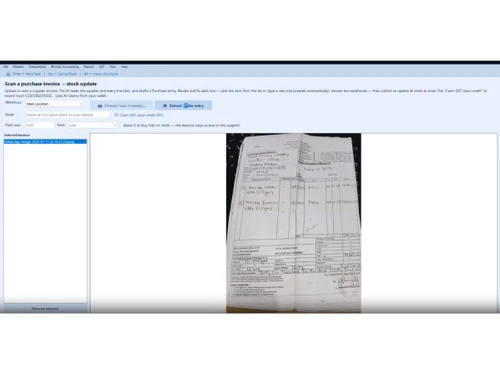Image resolution: width=500 pixels, height=375 pixels.
Task: Open the File menu
Action: [6, 67]
